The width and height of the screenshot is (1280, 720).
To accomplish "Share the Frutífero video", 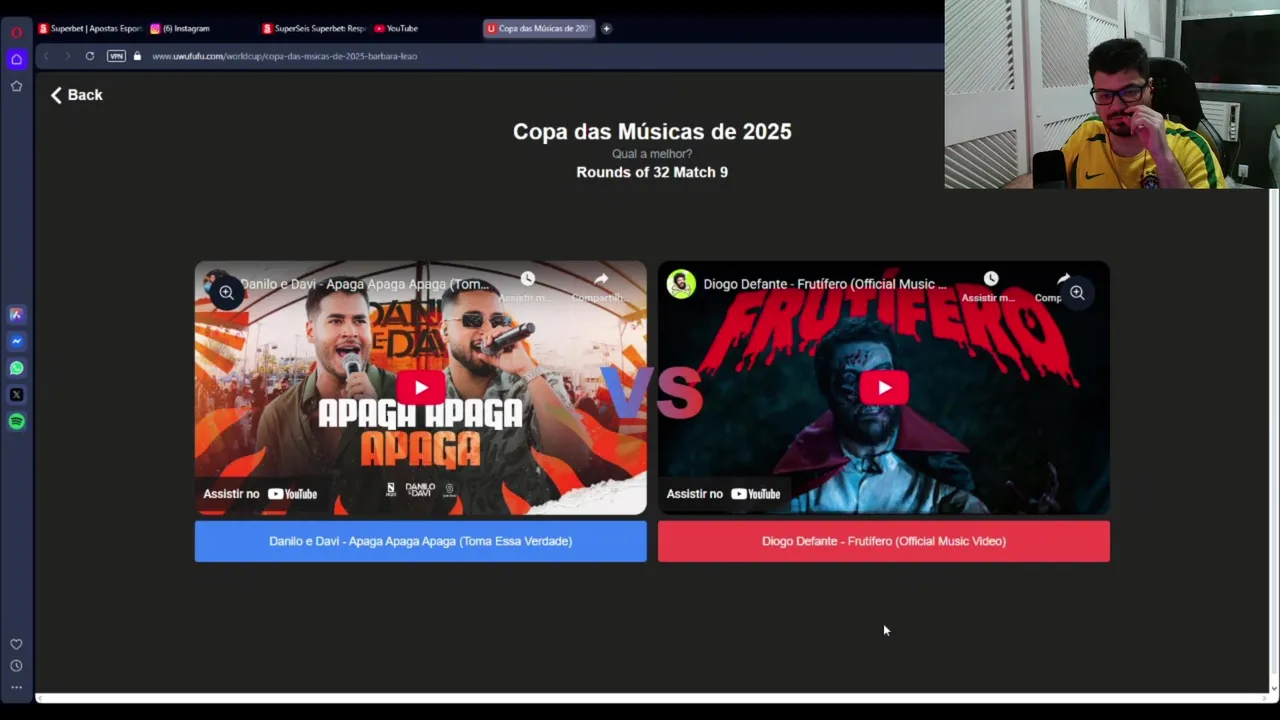I will click(1055, 286).
